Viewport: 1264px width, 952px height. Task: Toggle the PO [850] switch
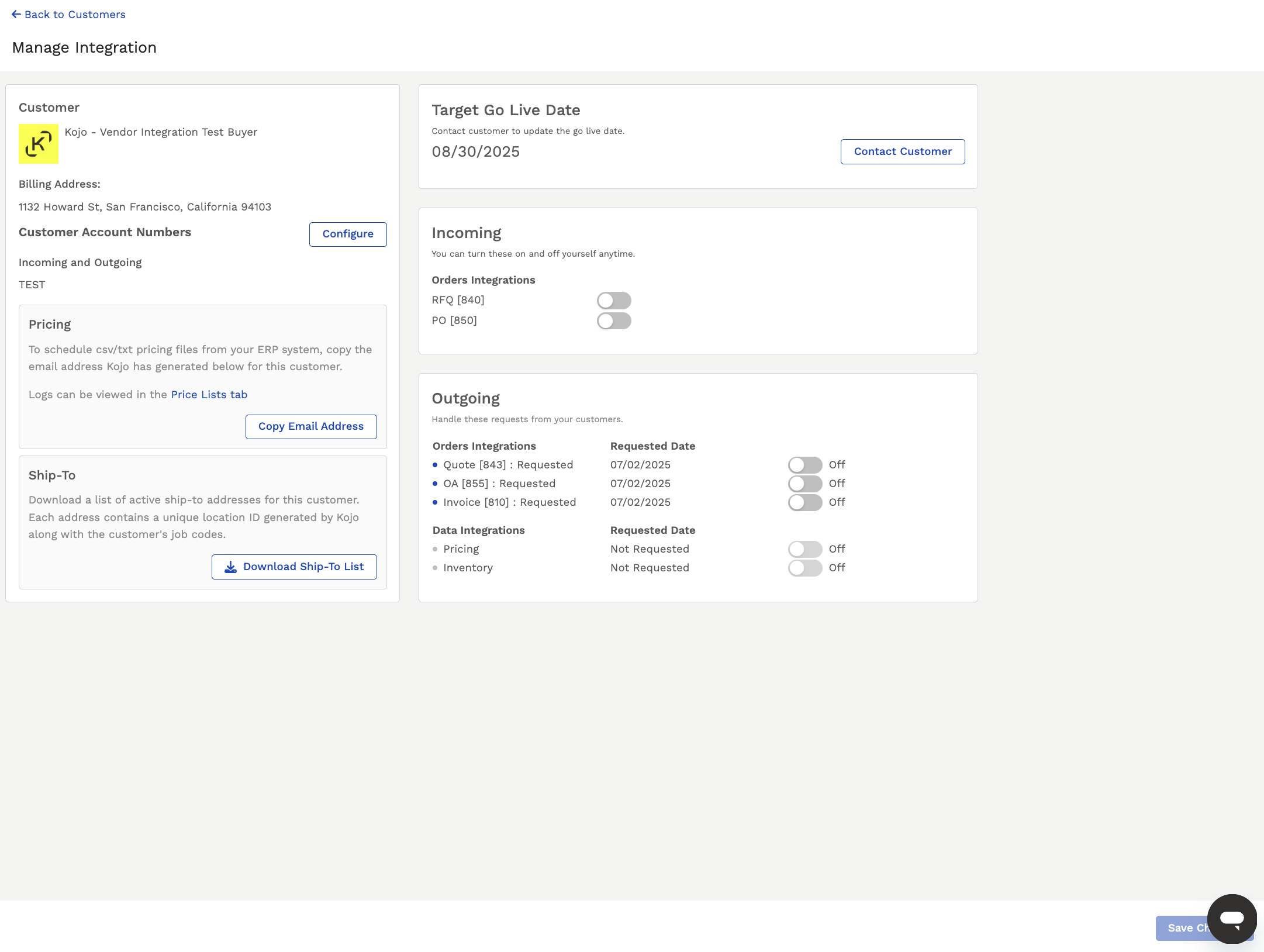point(614,321)
